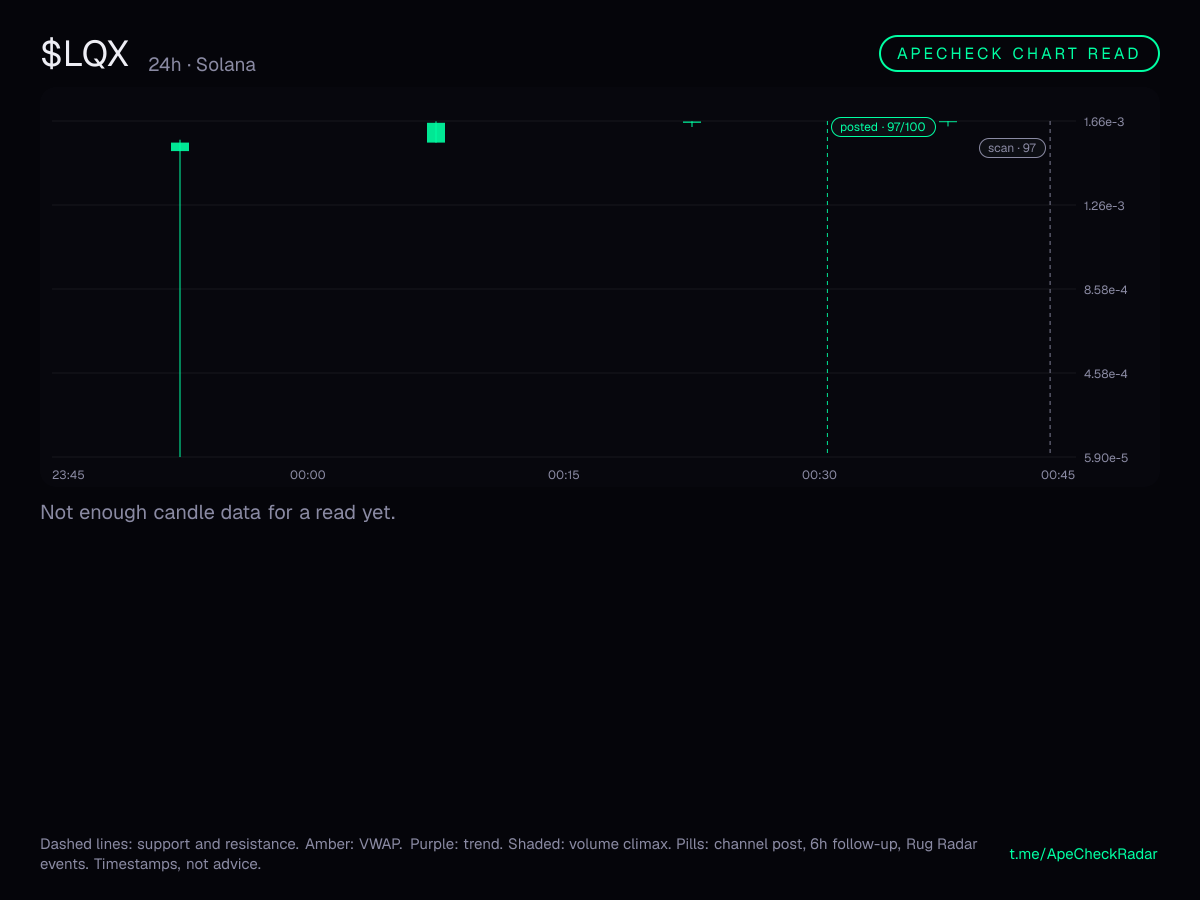Click the 5.90e-5 price axis label
Screen dimensions: 1200x900
coord(1105,458)
